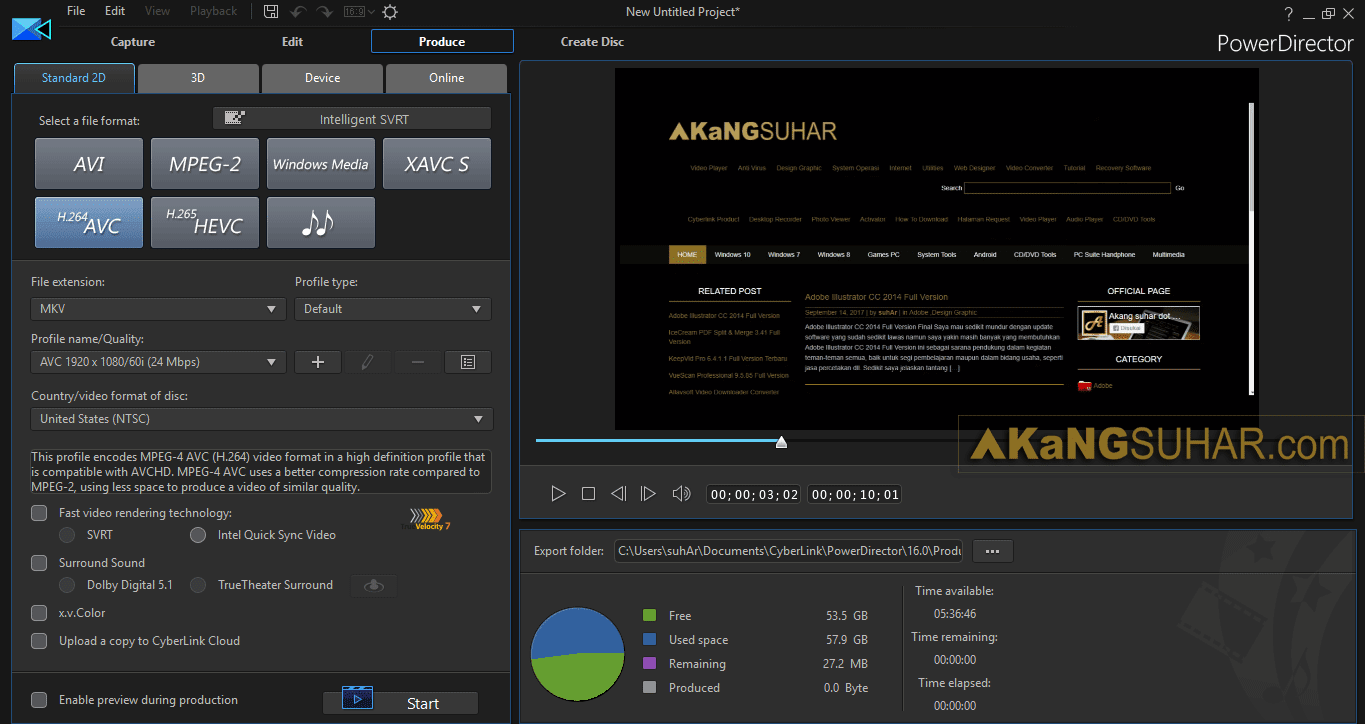The height and width of the screenshot is (724, 1365).
Task: Choose TrueTheater Surround radio option
Action: click(198, 585)
